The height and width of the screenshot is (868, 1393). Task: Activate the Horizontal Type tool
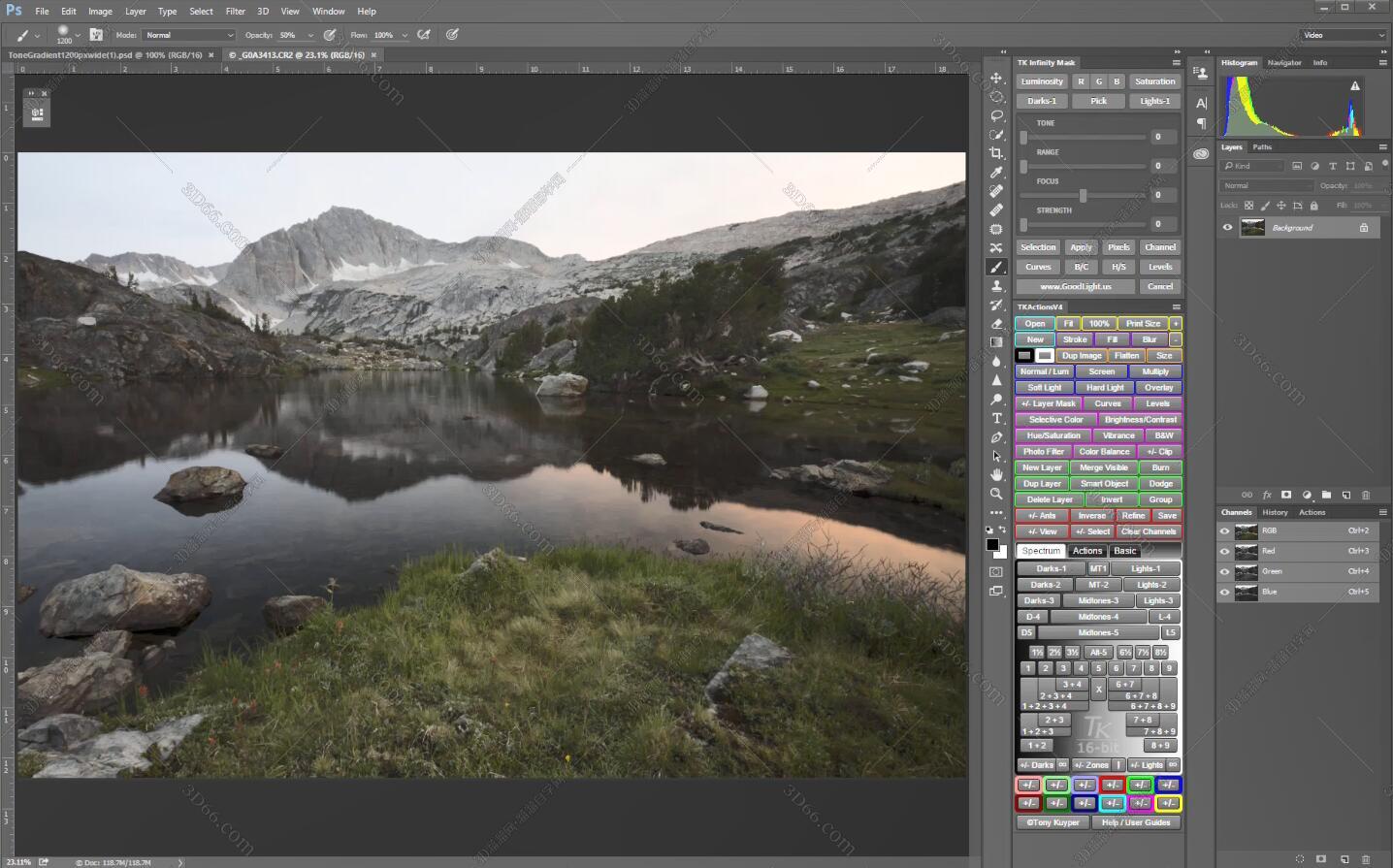(x=996, y=417)
